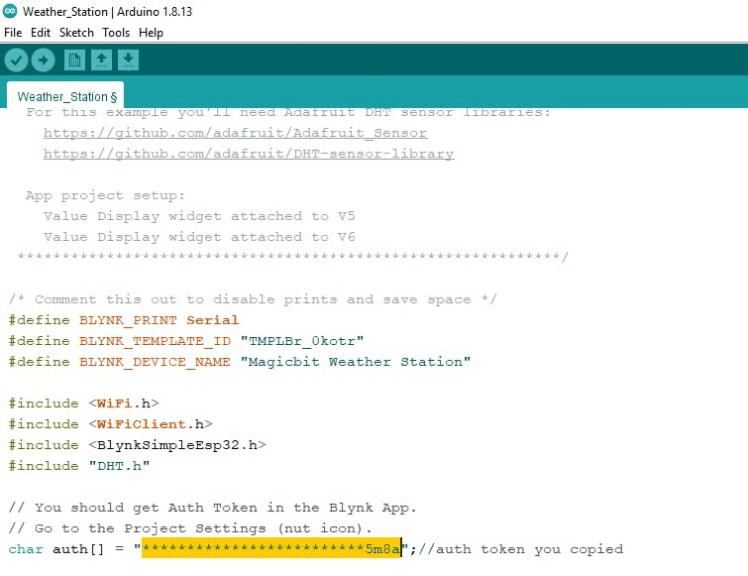Open a sketch using the Open icon
The image size is (748, 576).
click(x=101, y=60)
